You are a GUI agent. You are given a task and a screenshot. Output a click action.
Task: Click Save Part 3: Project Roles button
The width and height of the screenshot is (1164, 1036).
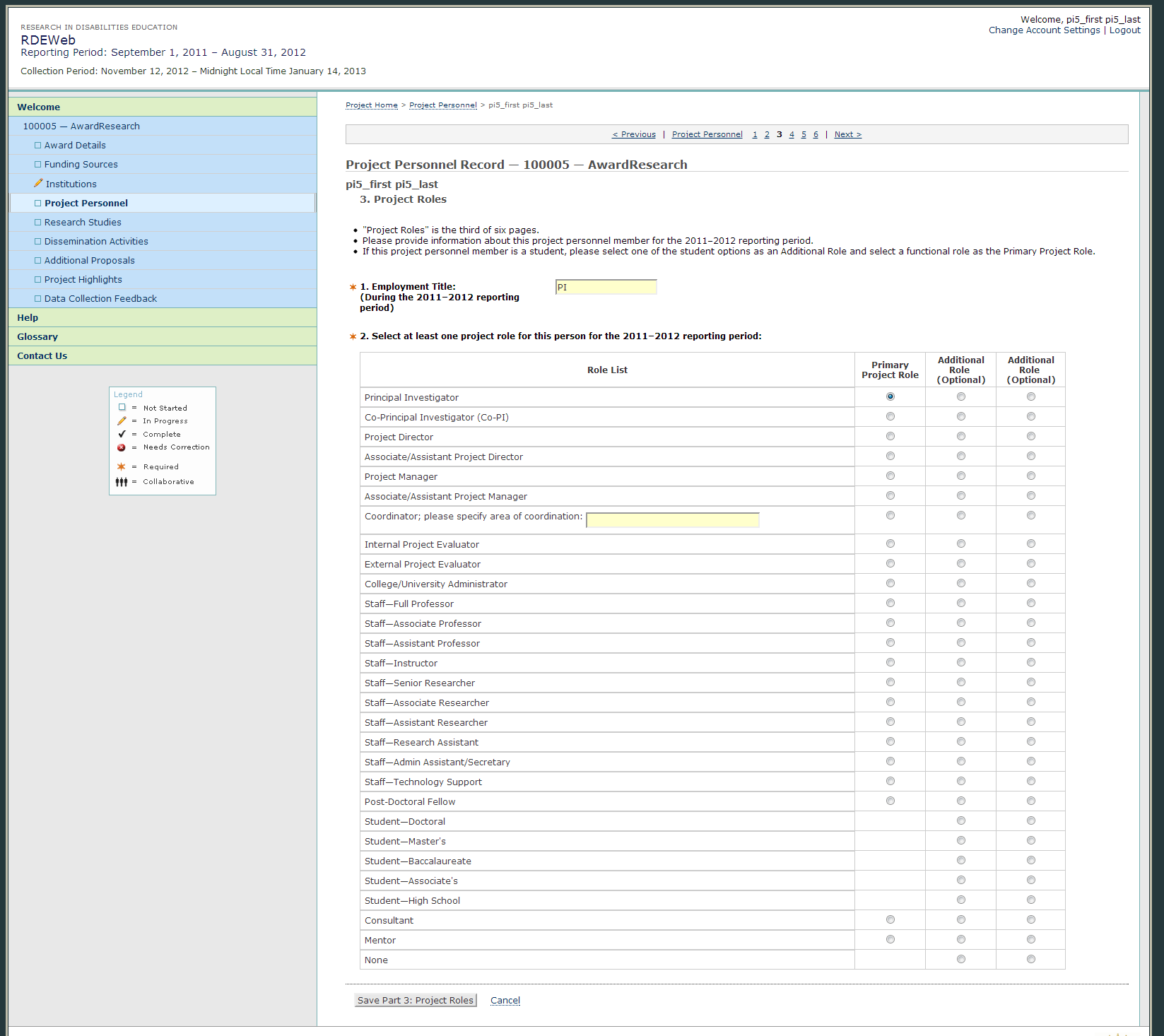[415, 1001]
